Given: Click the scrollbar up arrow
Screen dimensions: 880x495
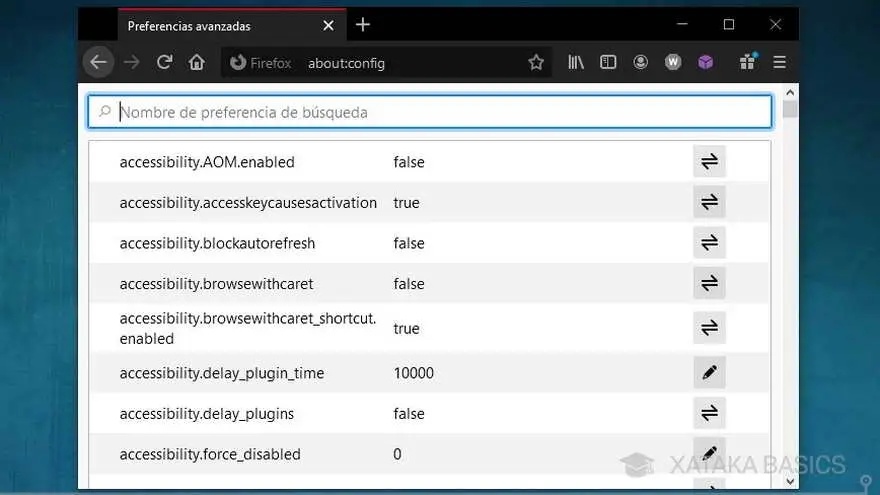Looking at the screenshot, I should pos(790,93).
